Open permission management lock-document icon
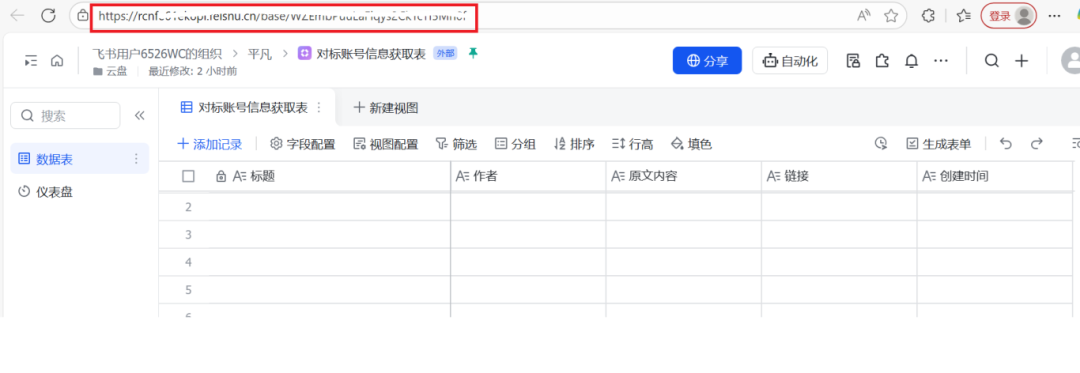This screenshot has height=373, width=1080. pyautogui.click(x=853, y=61)
